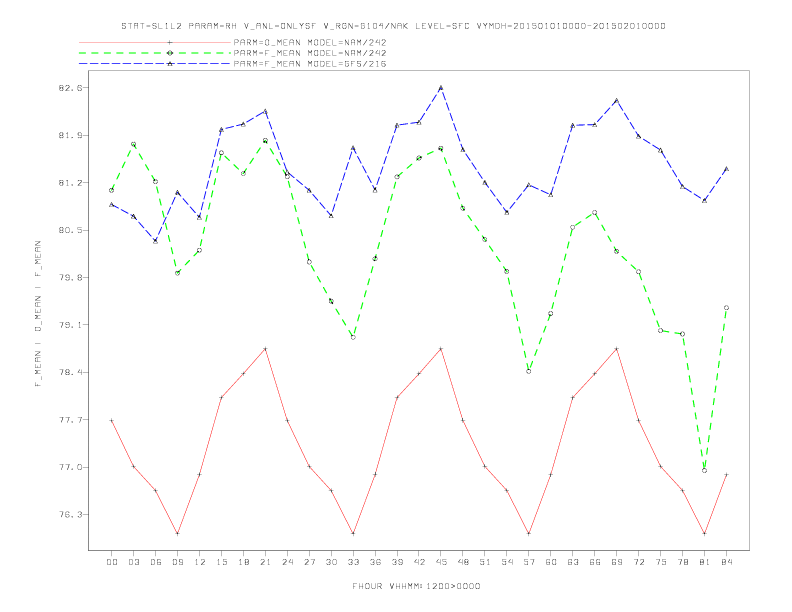Click the red O_MEAN peak marker at hour 69
The width and height of the screenshot is (792, 612).
tap(617, 349)
